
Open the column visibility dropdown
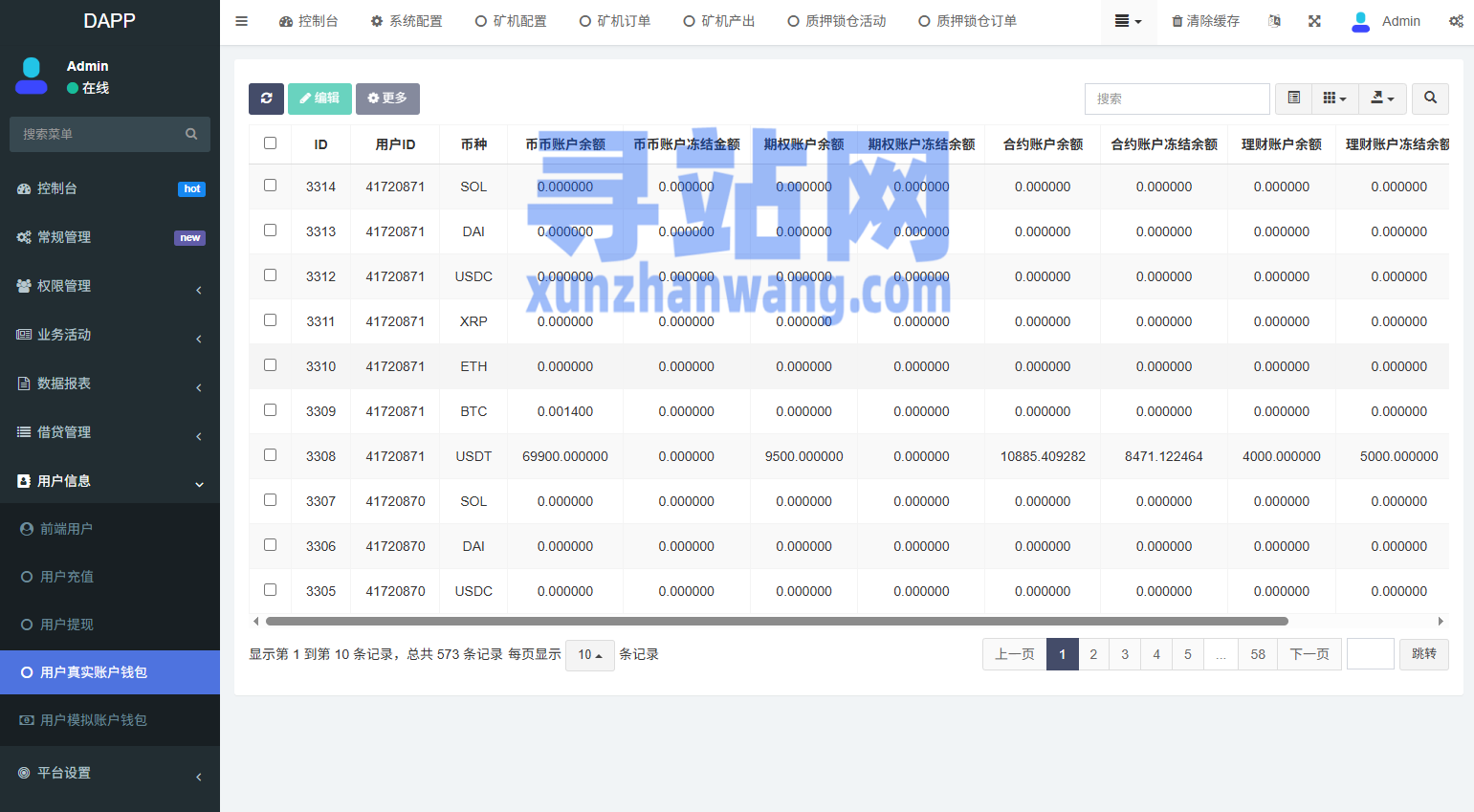(x=1334, y=99)
